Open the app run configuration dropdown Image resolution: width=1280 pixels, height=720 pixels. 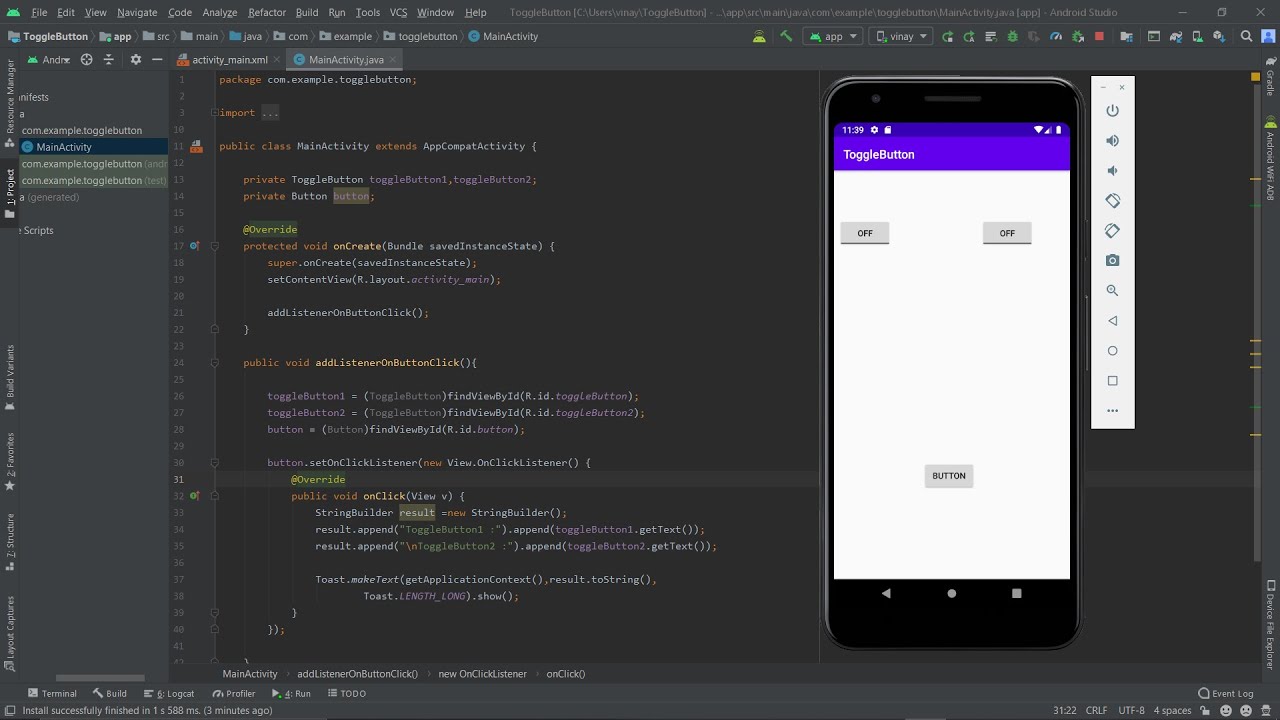tap(833, 36)
